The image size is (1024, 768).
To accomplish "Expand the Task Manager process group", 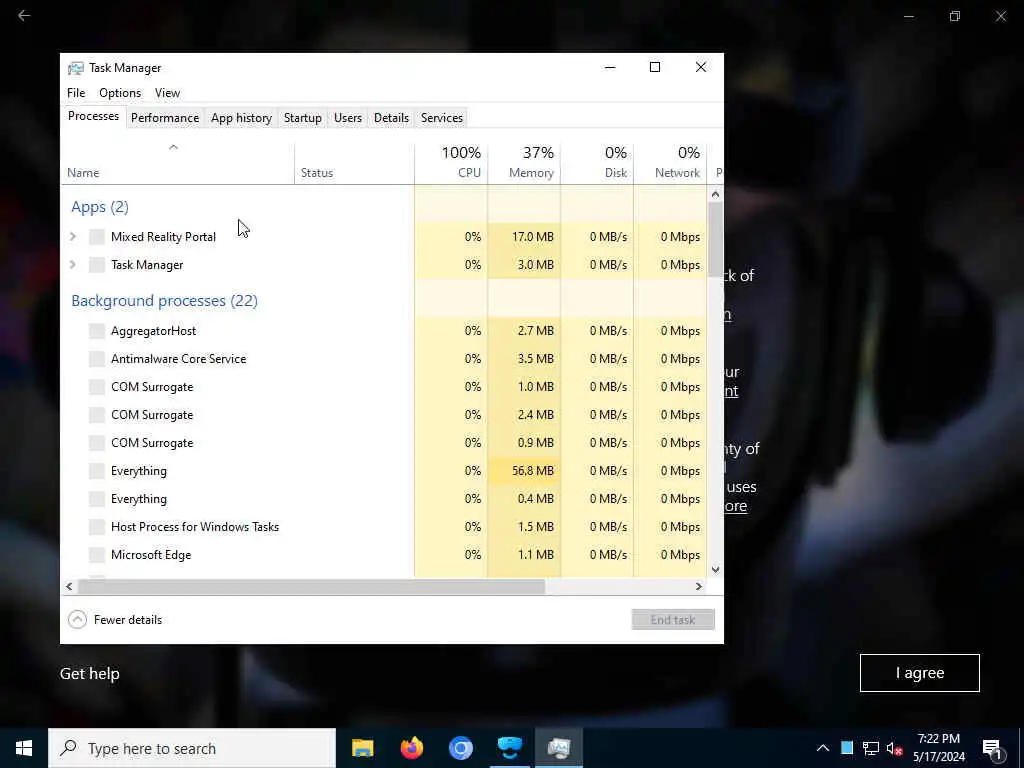I will pos(73,264).
